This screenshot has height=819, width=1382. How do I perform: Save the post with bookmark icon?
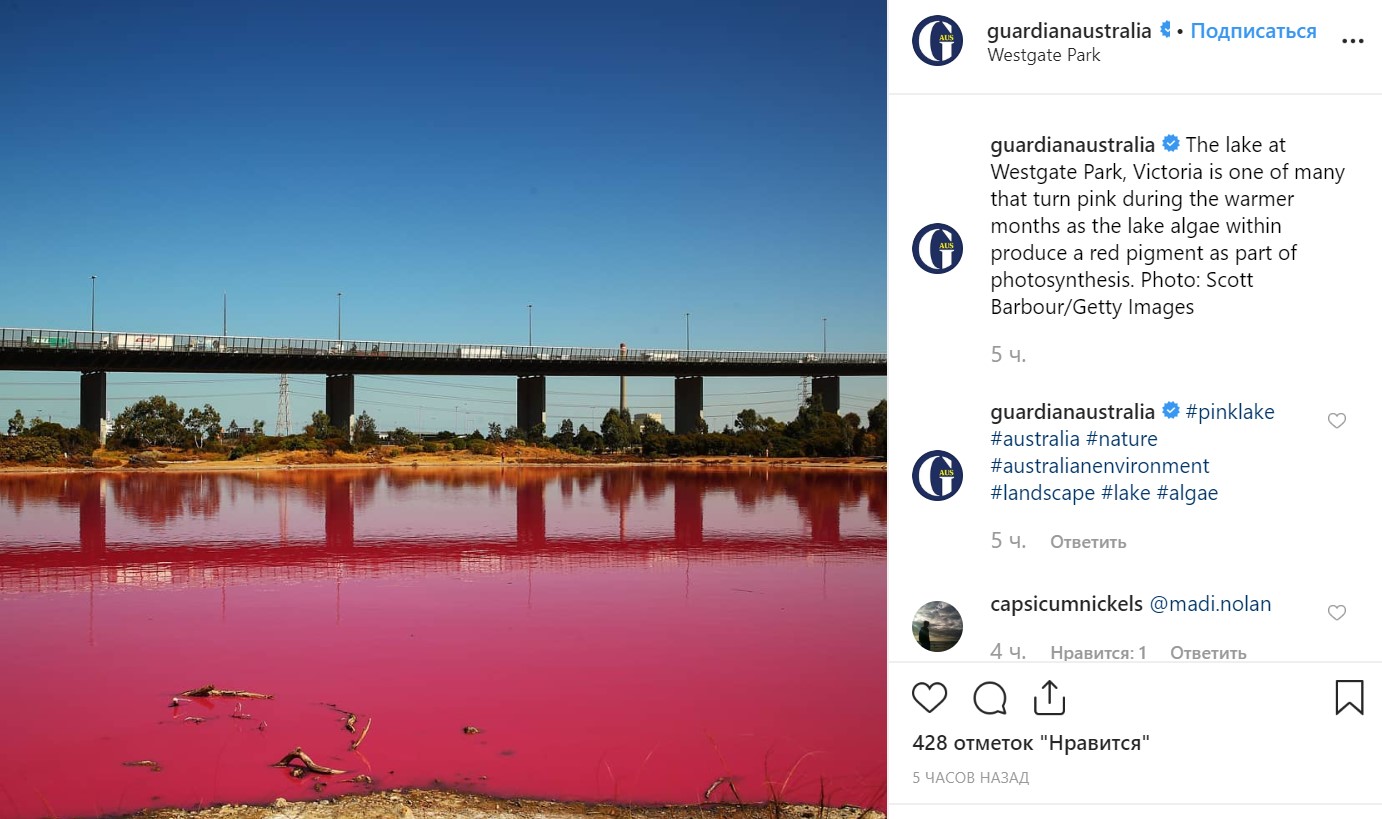coord(1349,697)
